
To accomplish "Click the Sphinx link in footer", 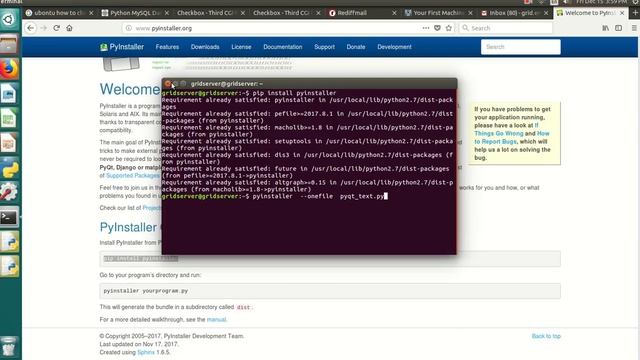I will 146,352.
